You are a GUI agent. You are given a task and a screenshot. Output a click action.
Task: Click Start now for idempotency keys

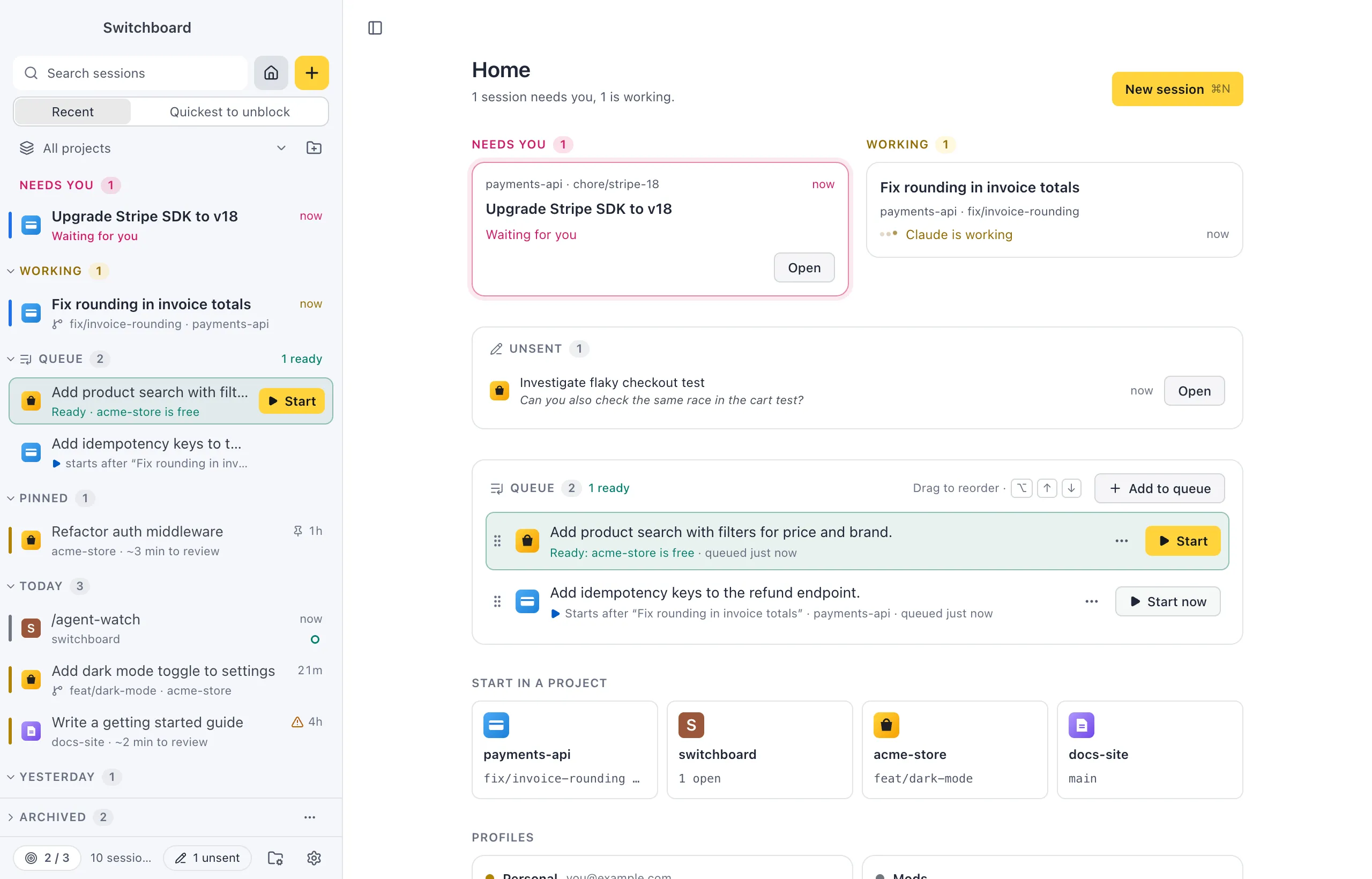pos(1168,601)
